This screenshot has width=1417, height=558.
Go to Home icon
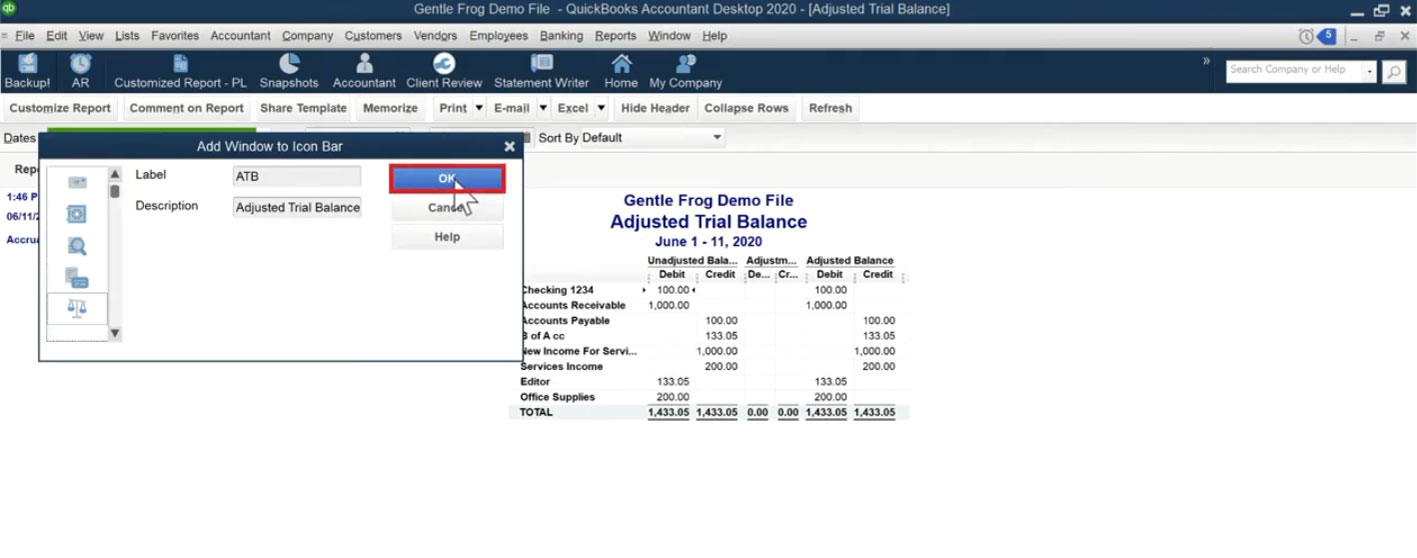coord(621,72)
